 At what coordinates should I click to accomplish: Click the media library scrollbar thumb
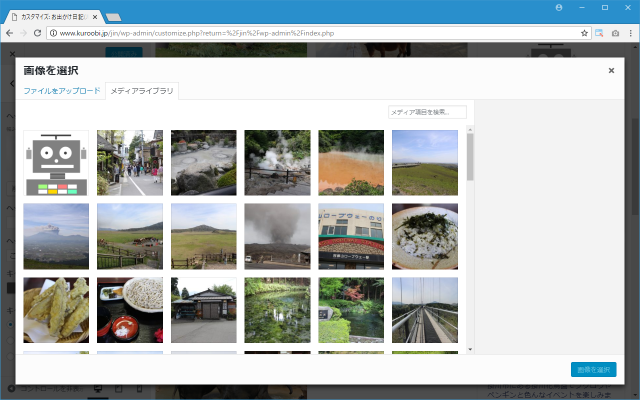(470, 157)
